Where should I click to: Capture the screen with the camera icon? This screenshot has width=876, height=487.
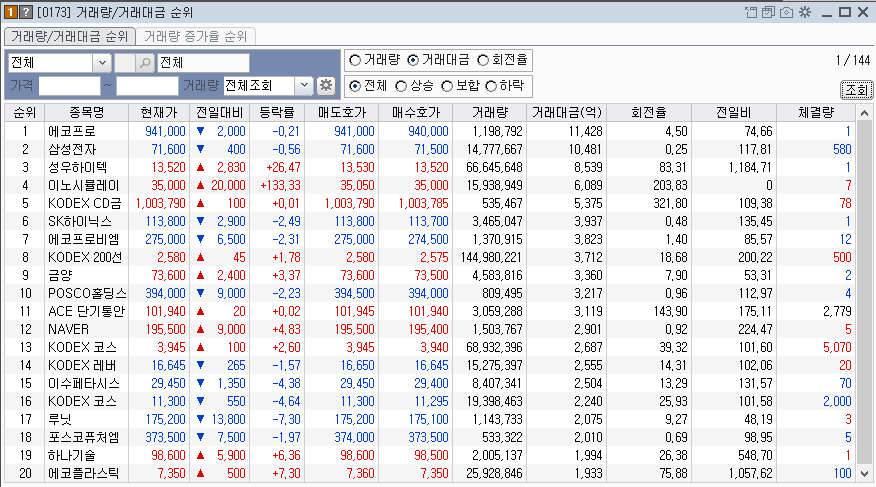(x=786, y=12)
